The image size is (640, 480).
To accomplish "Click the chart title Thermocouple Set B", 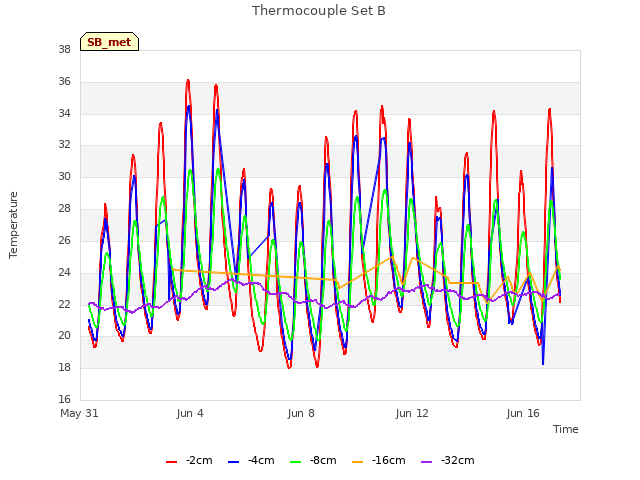I will pos(319,10).
